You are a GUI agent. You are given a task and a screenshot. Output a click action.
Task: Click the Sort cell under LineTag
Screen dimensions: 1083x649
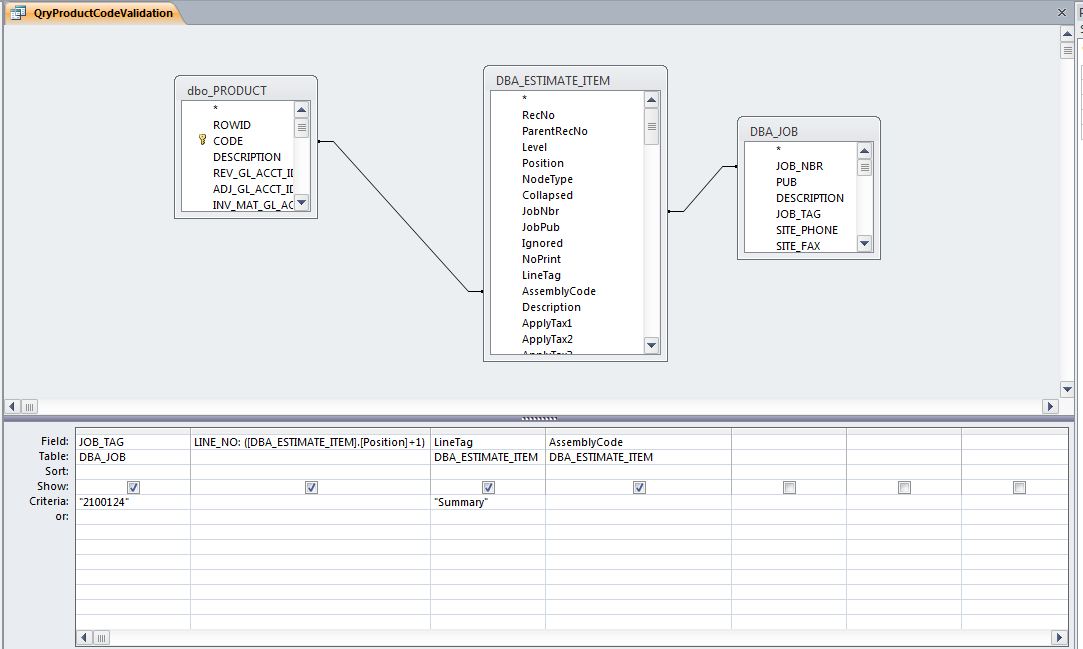[x=488, y=472]
